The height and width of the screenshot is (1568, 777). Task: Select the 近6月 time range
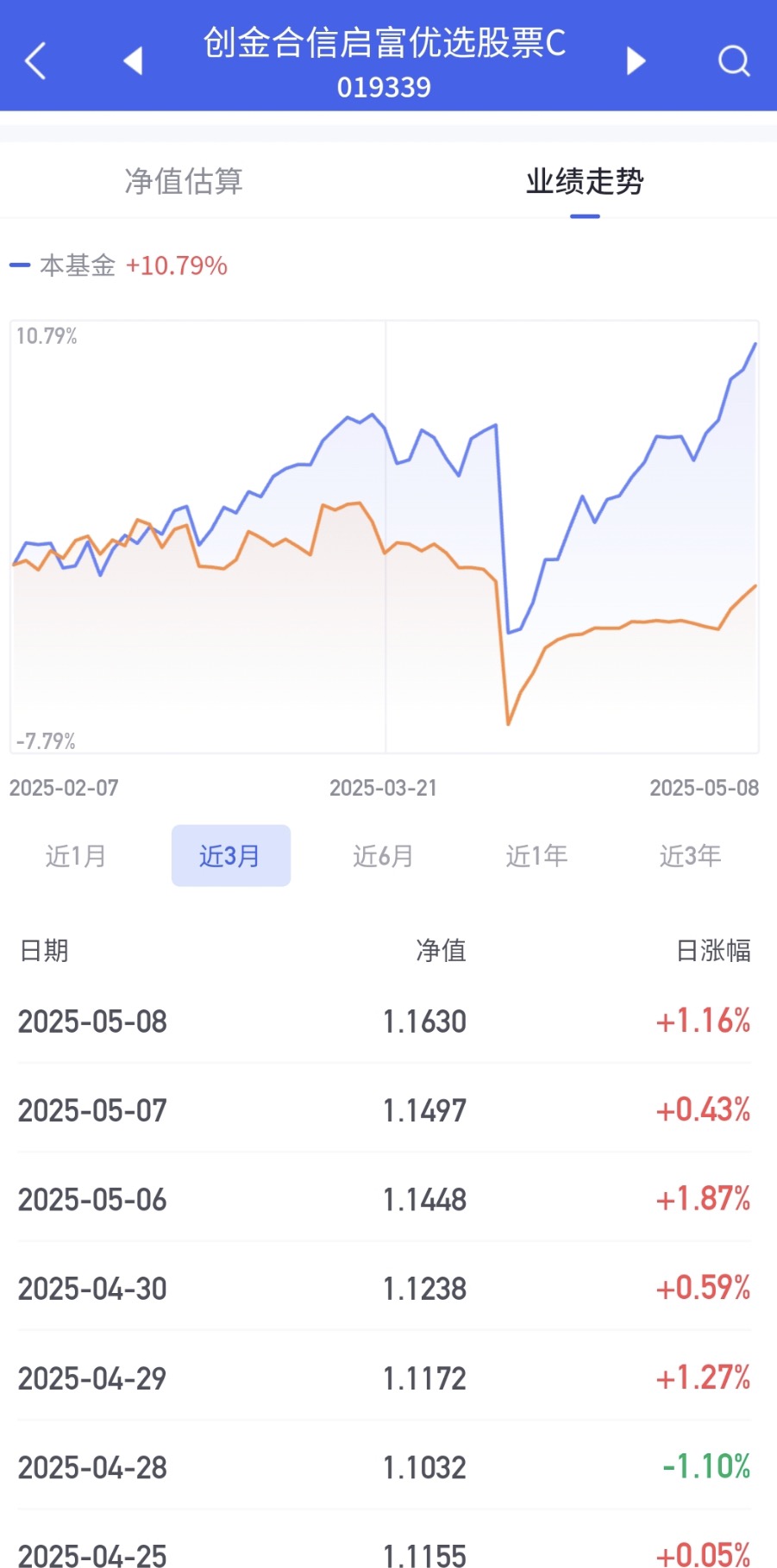(383, 856)
